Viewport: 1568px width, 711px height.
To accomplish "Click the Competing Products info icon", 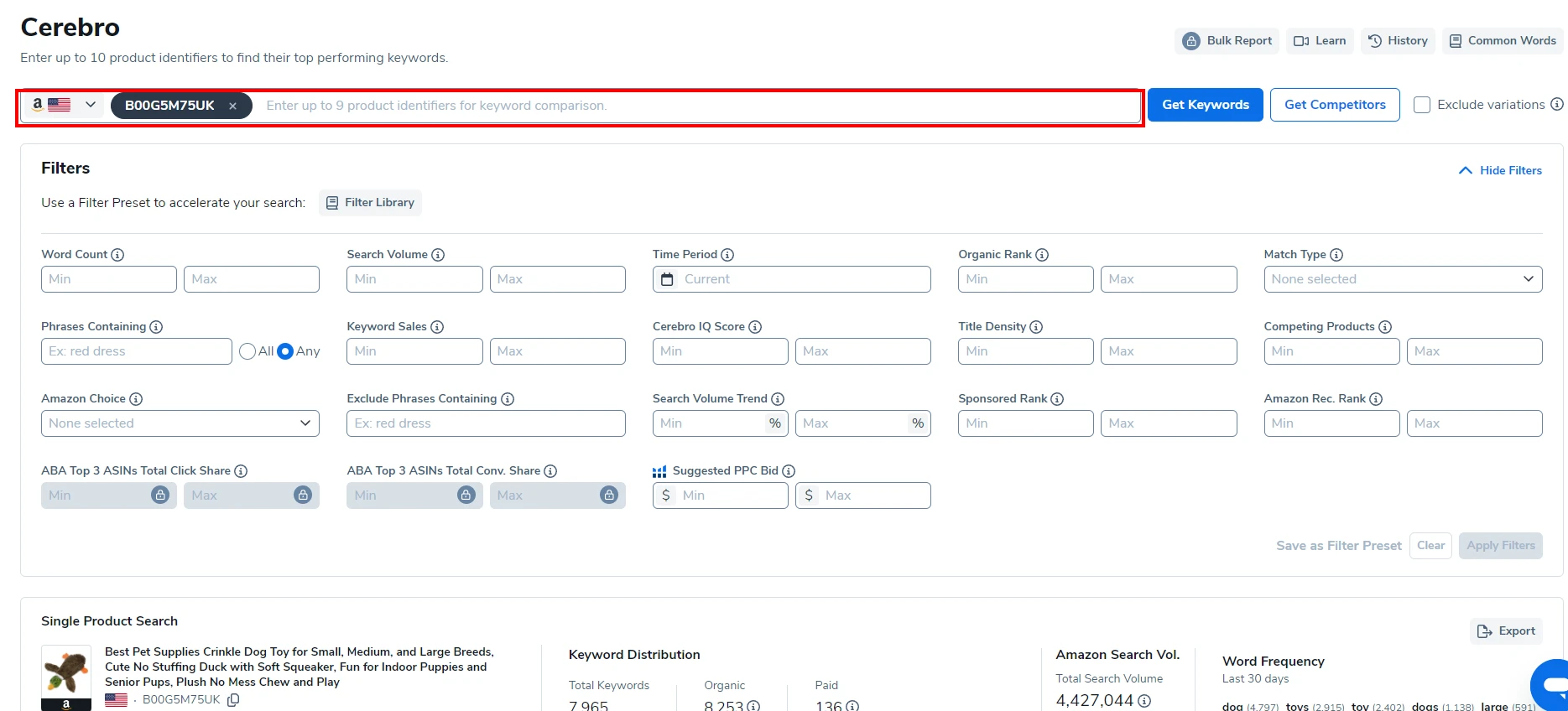I will pyautogui.click(x=1385, y=327).
